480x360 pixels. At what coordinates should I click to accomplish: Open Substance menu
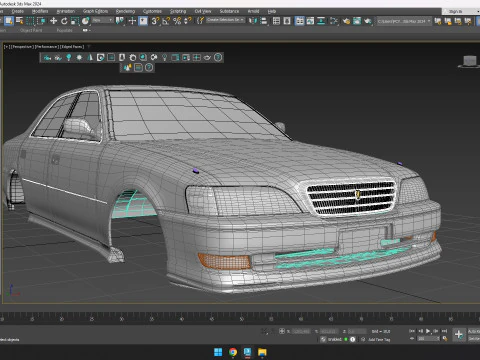(229, 11)
